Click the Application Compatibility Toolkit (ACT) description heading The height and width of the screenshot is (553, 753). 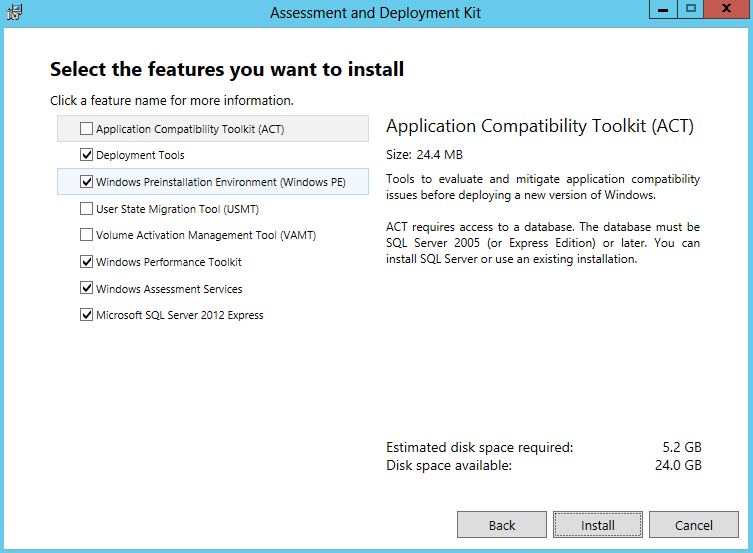point(540,126)
